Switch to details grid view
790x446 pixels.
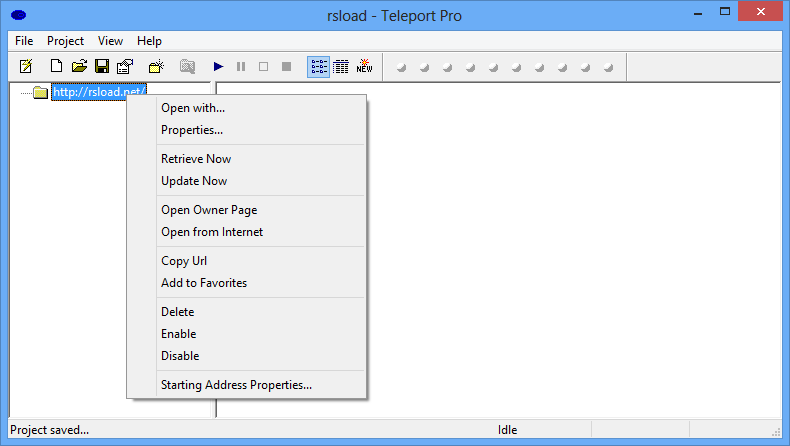pos(341,67)
